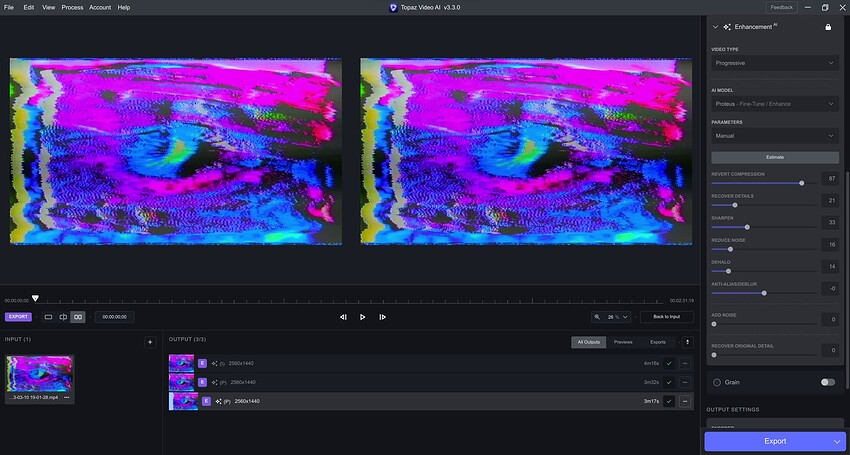Play the video preview
Viewport: 850px width, 455px height.
coord(362,317)
